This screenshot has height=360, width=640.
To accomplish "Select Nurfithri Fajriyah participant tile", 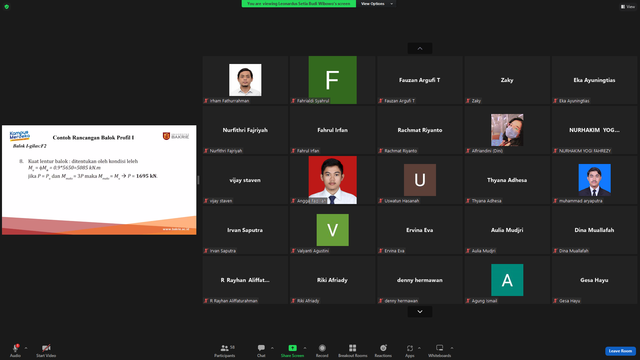I will click(245, 130).
